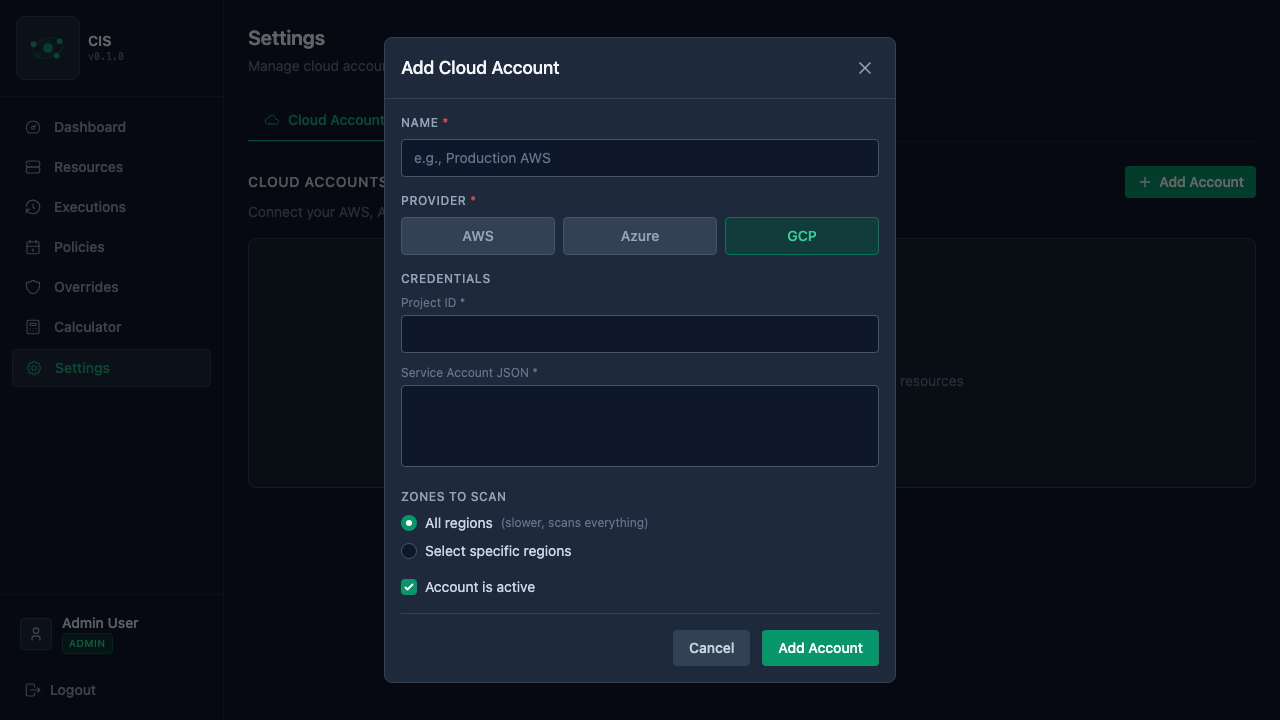1280x720 pixels.
Task: Click the Settings gear icon
Action: pyautogui.click(x=34, y=368)
